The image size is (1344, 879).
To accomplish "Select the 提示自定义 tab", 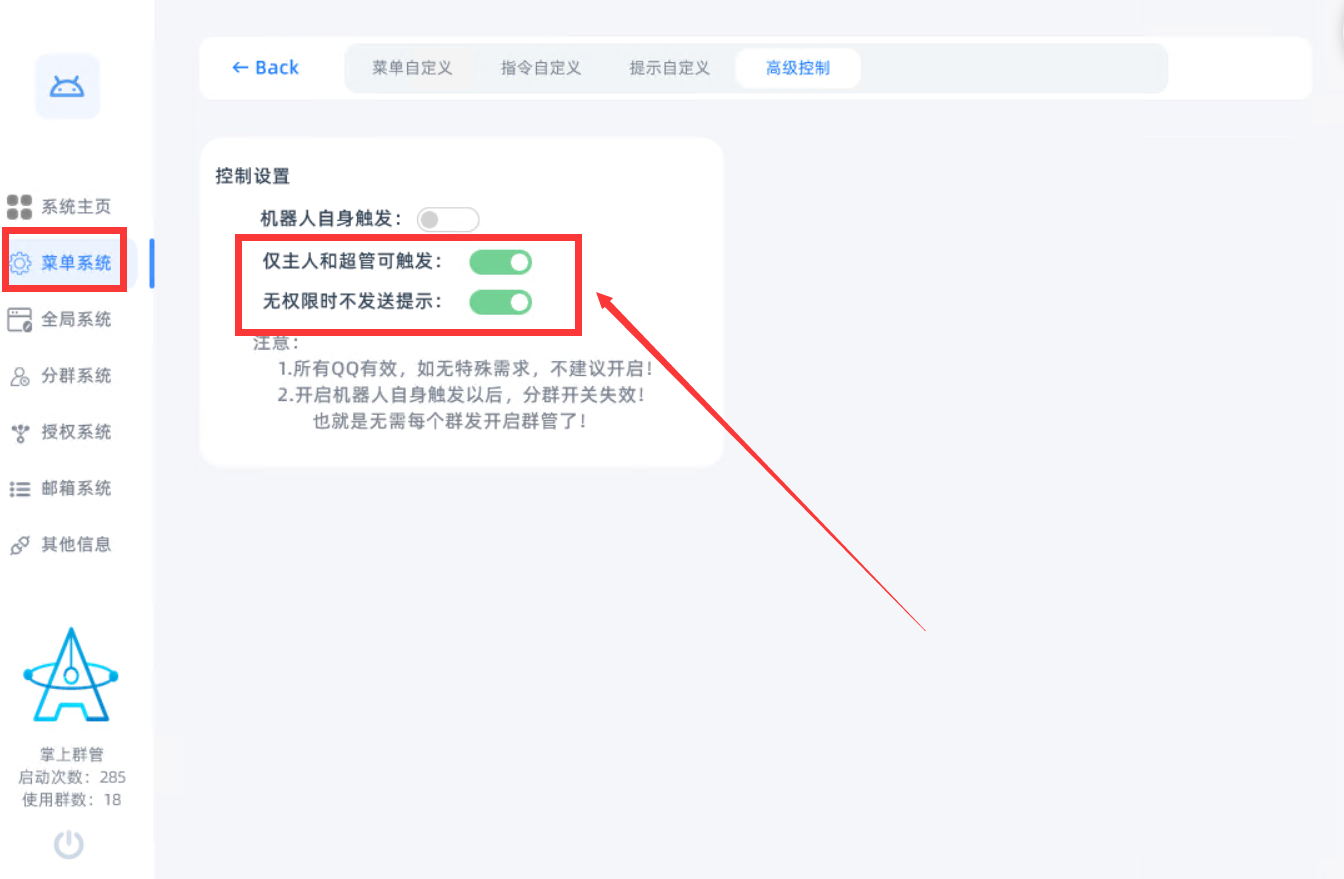I will 669,68.
